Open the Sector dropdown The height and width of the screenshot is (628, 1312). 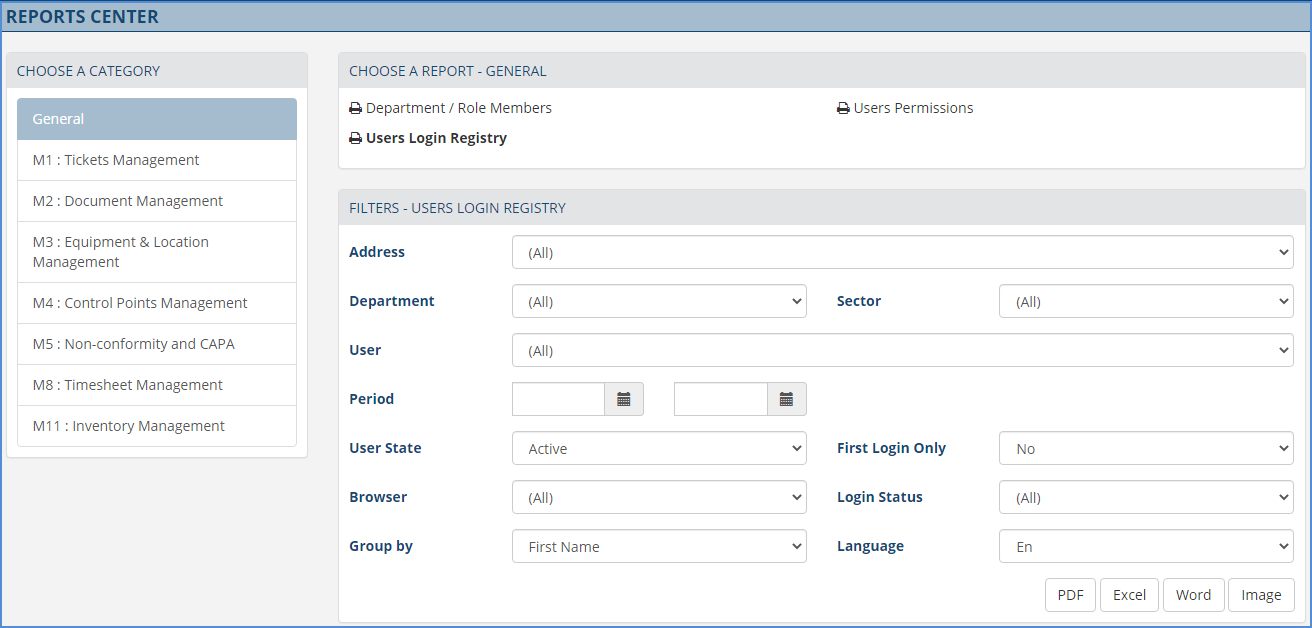(1145, 301)
